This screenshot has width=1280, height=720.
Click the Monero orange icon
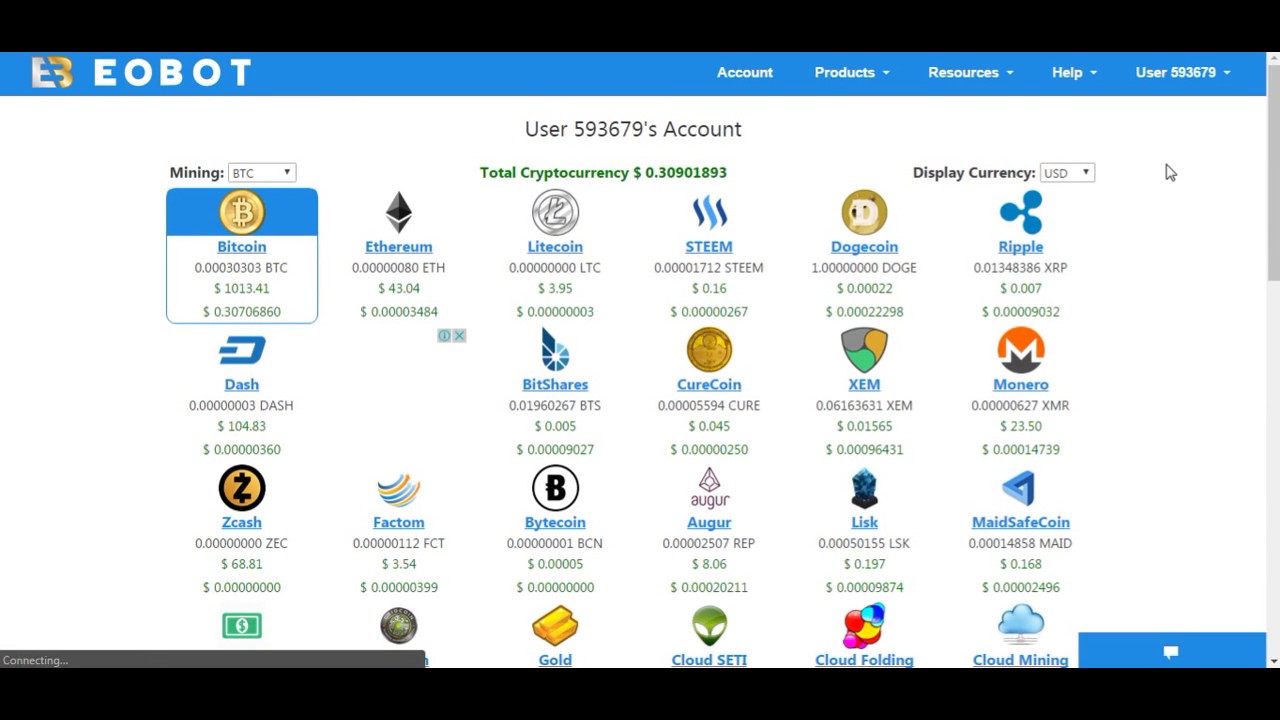coord(1021,350)
